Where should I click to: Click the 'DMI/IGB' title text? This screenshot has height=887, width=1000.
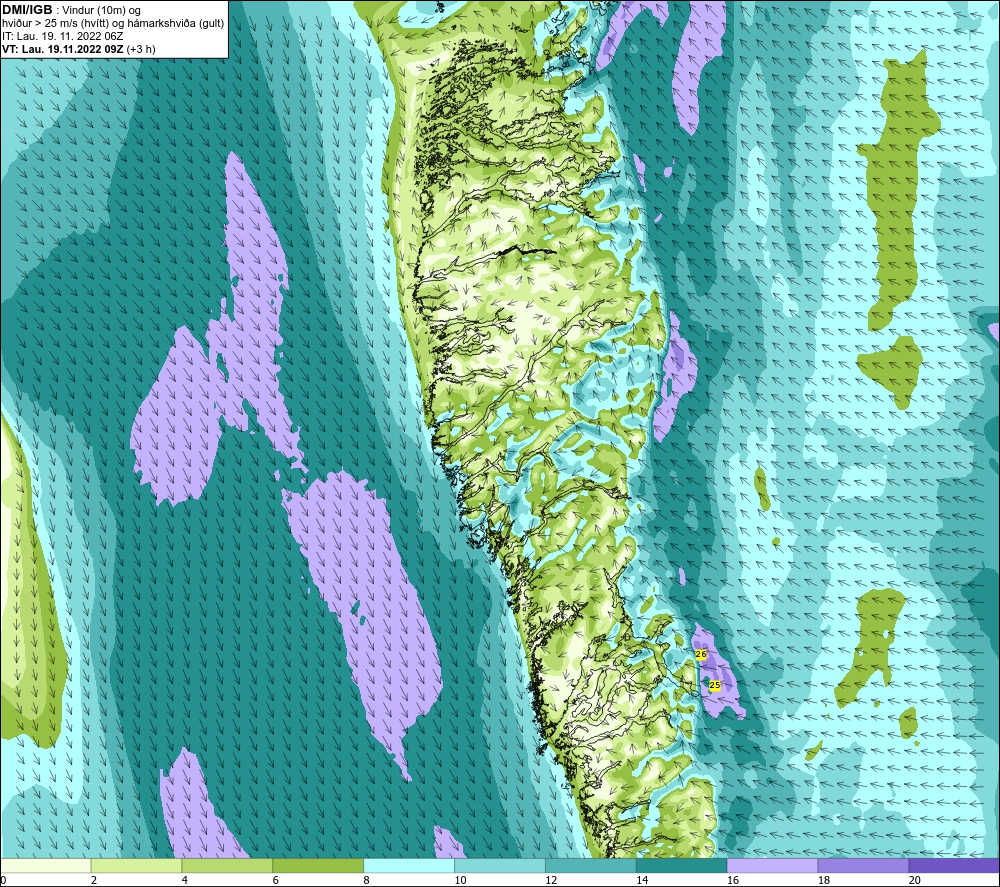27,10
